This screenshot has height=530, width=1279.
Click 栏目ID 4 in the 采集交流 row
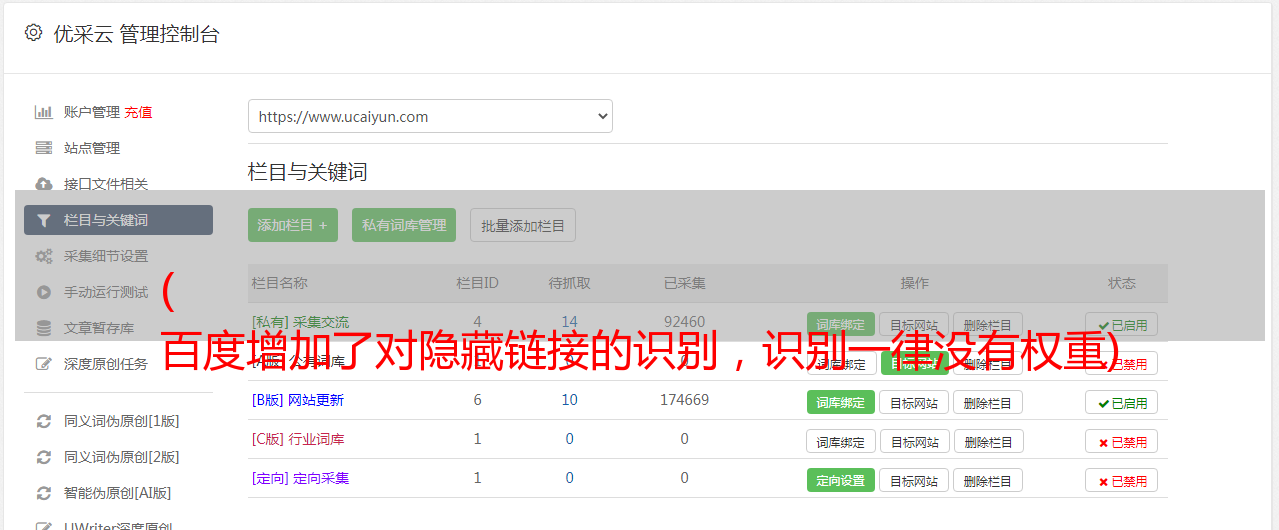pyautogui.click(x=477, y=322)
